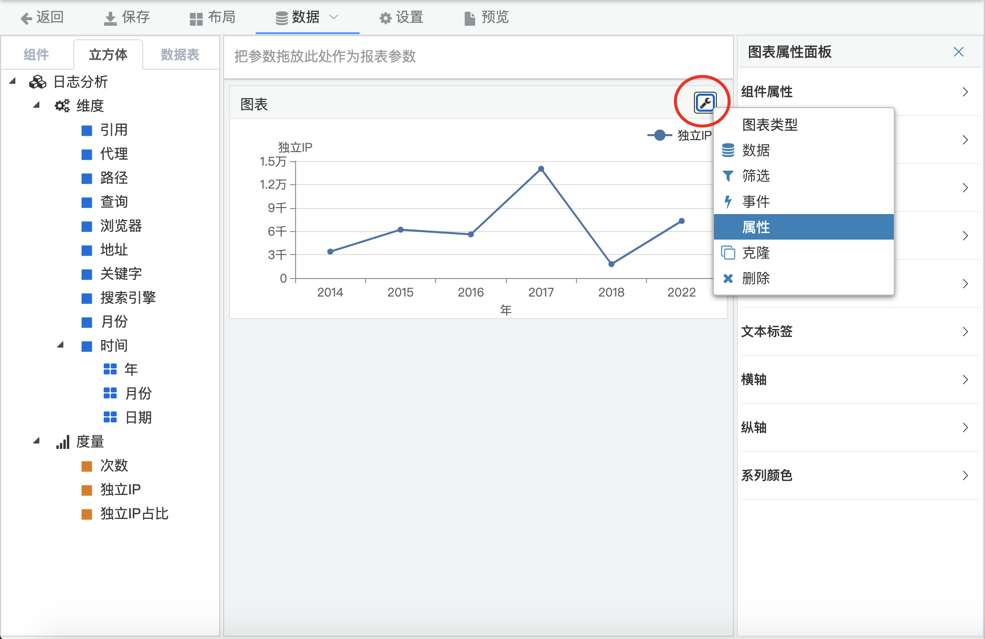Screen dimensions: 985x639
Task: Select 代理 dimension in tree
Action: tap(114, 154)
